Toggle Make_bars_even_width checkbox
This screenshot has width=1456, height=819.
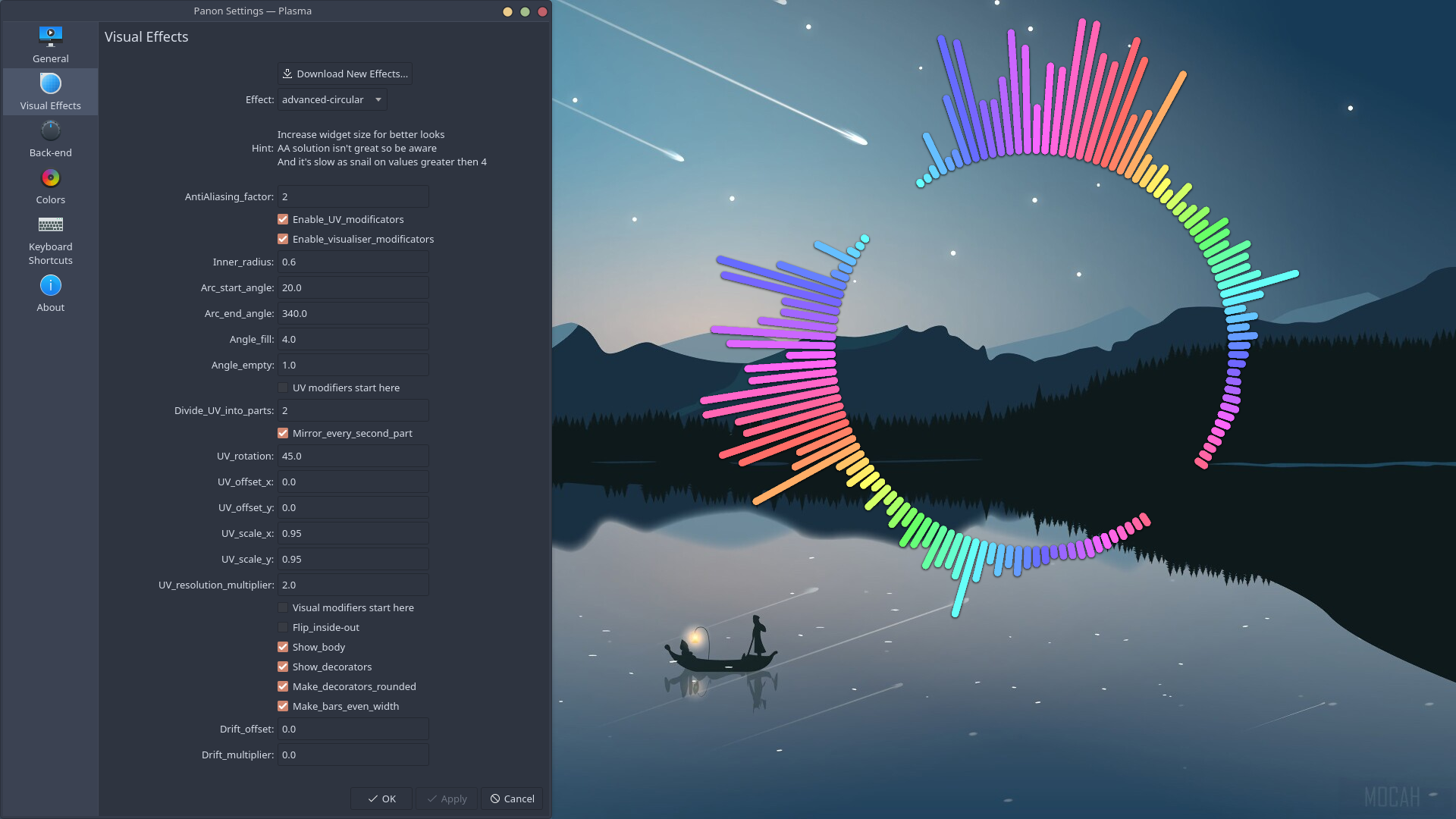click(283, 706)
